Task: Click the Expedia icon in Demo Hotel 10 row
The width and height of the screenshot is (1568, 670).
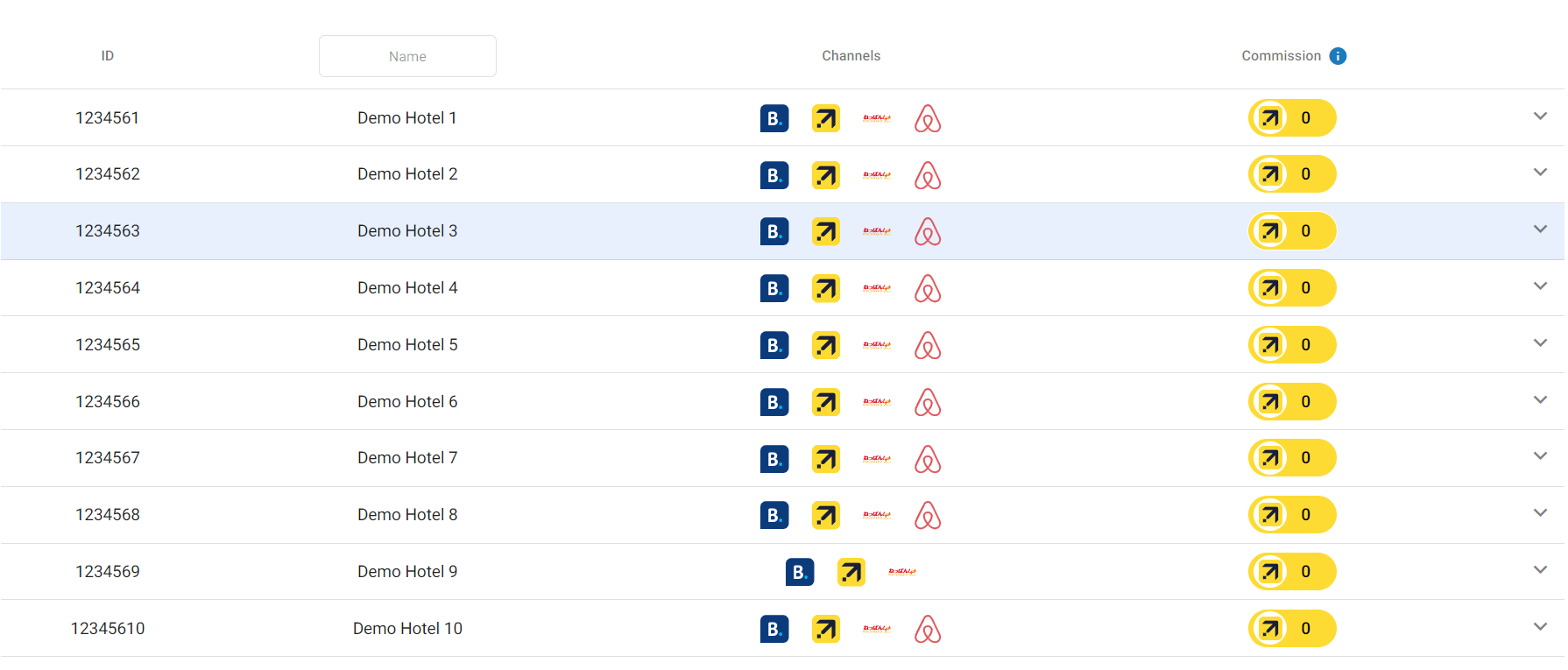Action: 825,629
